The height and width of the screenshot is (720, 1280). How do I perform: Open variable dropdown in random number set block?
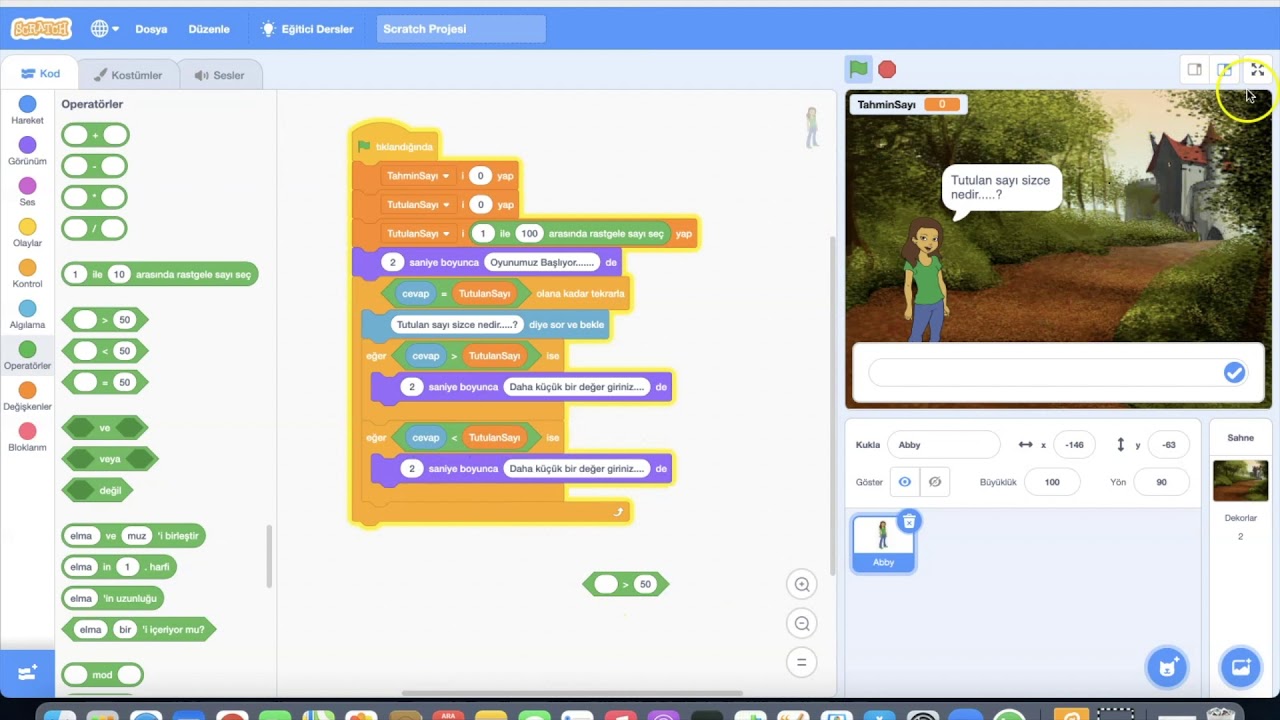tap(418, 234)
